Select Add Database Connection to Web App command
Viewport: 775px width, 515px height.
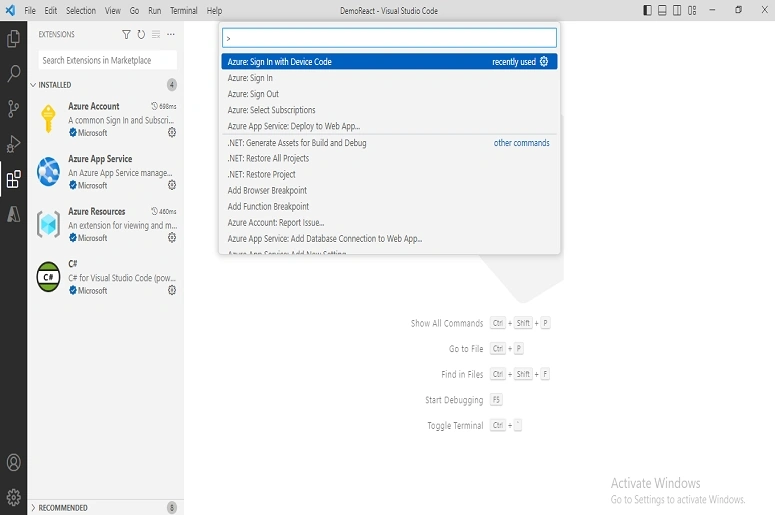tap(389, 239)
